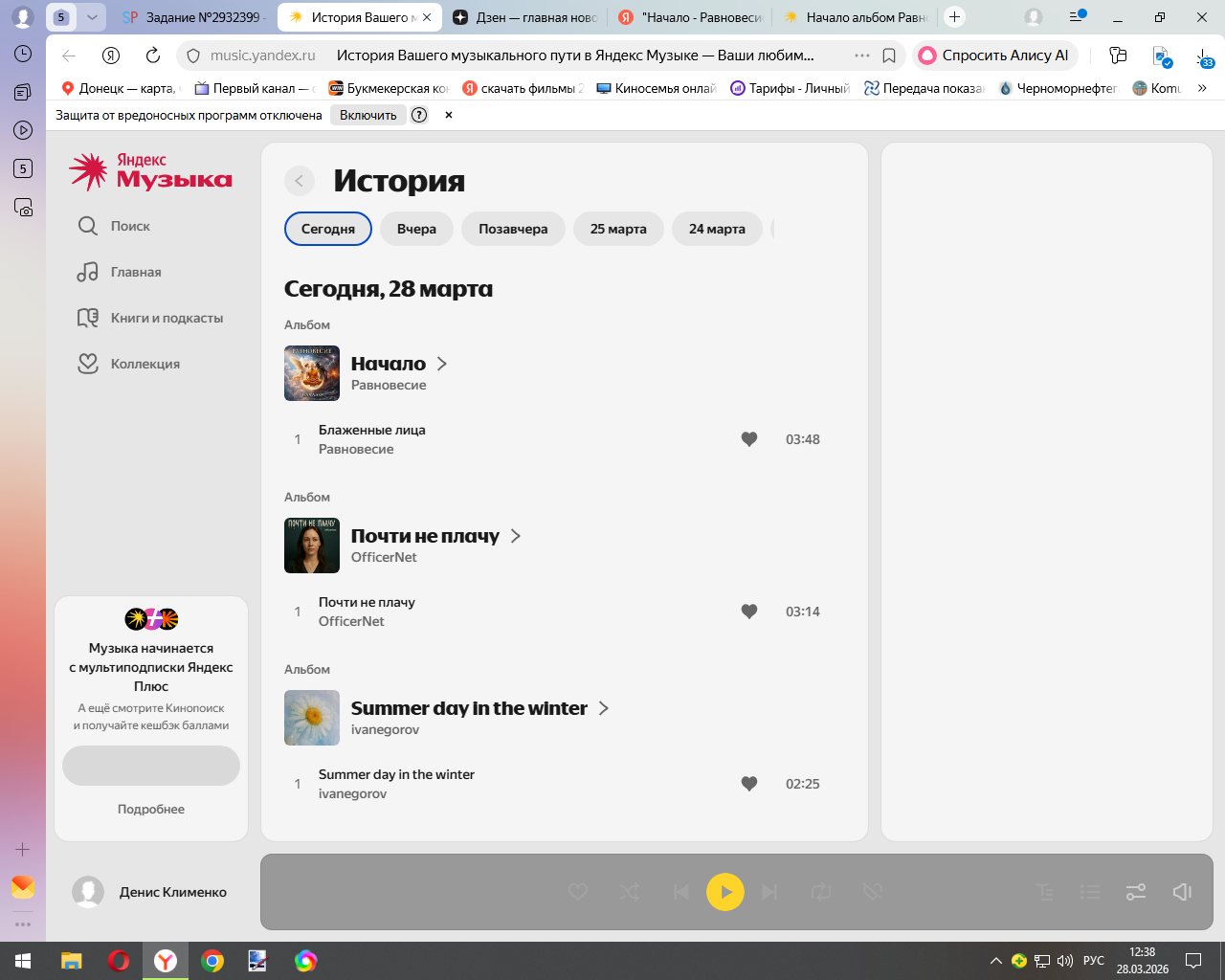Expand the Почти не плачу album chevron
Image resolution: width=1225 pixels, height=980 pixels.
[x=516, y=536]
